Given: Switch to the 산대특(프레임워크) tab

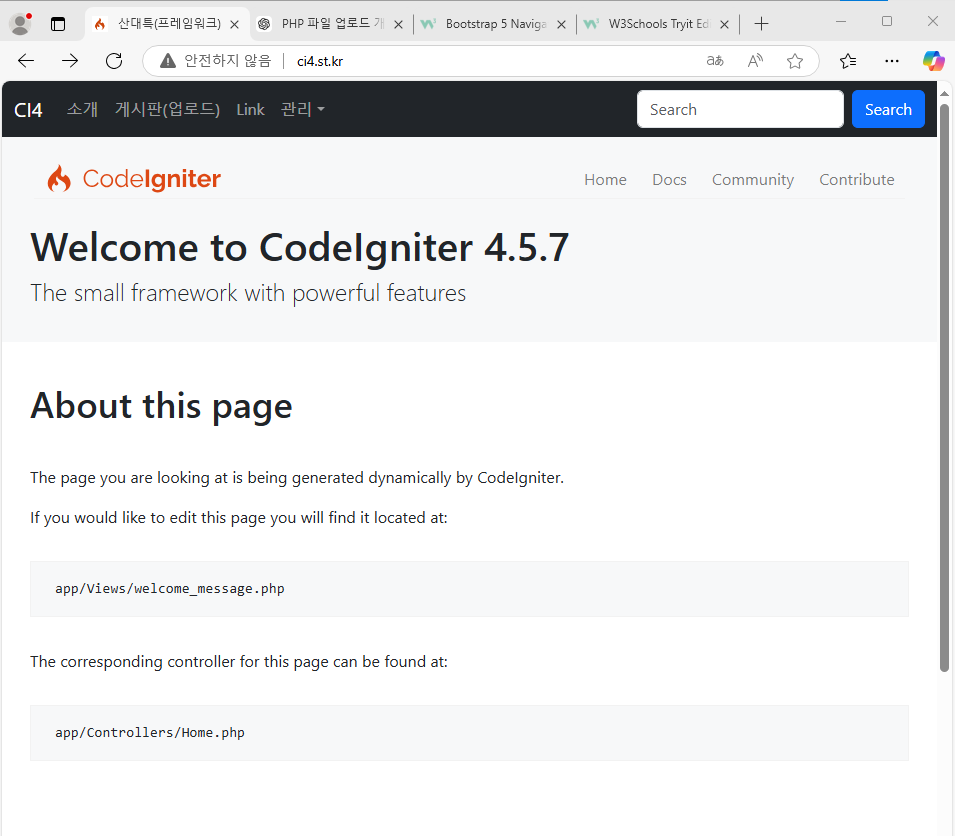Looking at the screenshot, I should tap(167, 24).
